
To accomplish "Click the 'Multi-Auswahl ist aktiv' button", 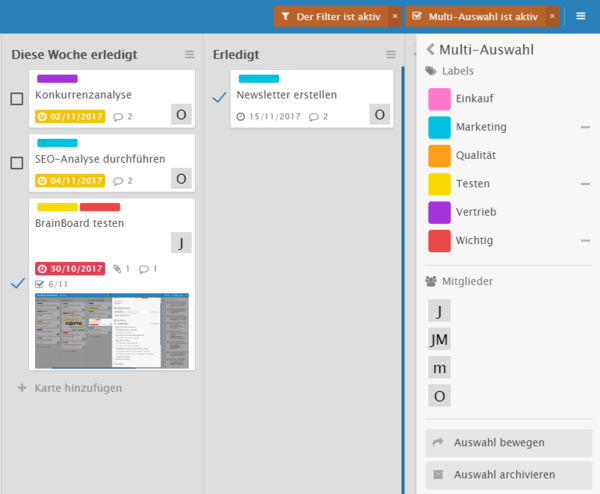I will (x=475, y=16).
